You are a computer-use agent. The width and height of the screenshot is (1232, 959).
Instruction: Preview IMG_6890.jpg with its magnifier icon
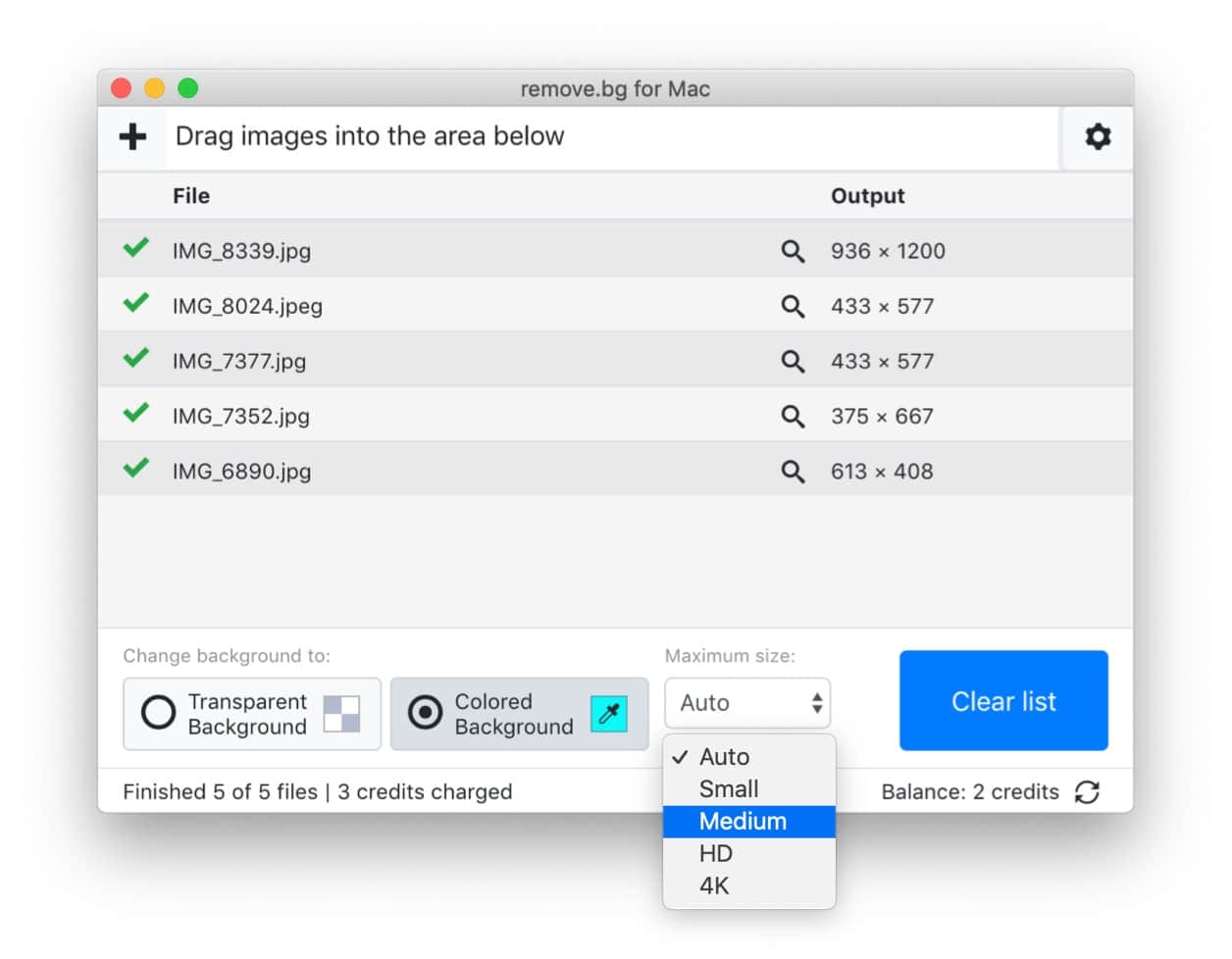point(793,471)
